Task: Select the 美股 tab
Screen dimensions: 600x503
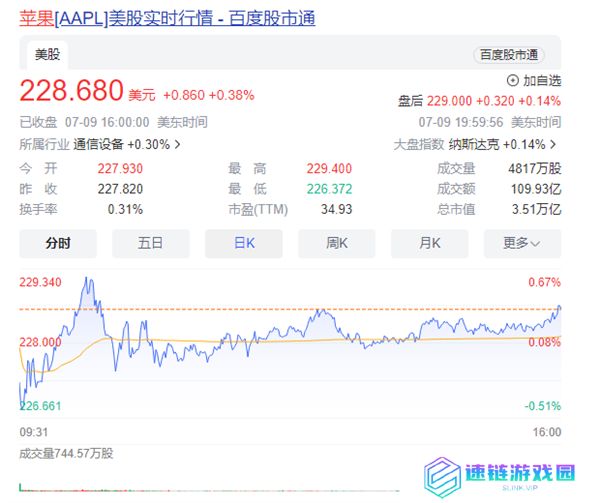Action: [x=47, y=55]
